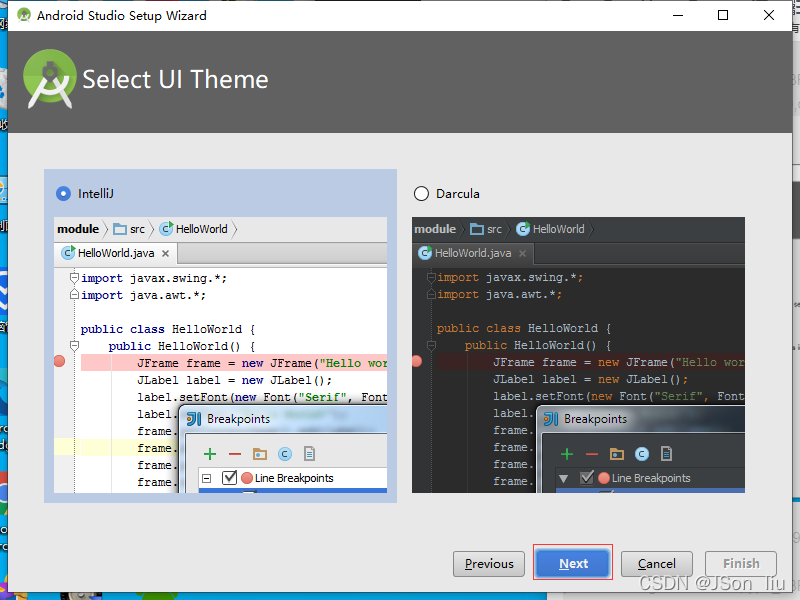Click the Darcula preview folder group icon
The height and width of the screenshot is (600, 800).
pyautogui.click(x=617, y=454)
